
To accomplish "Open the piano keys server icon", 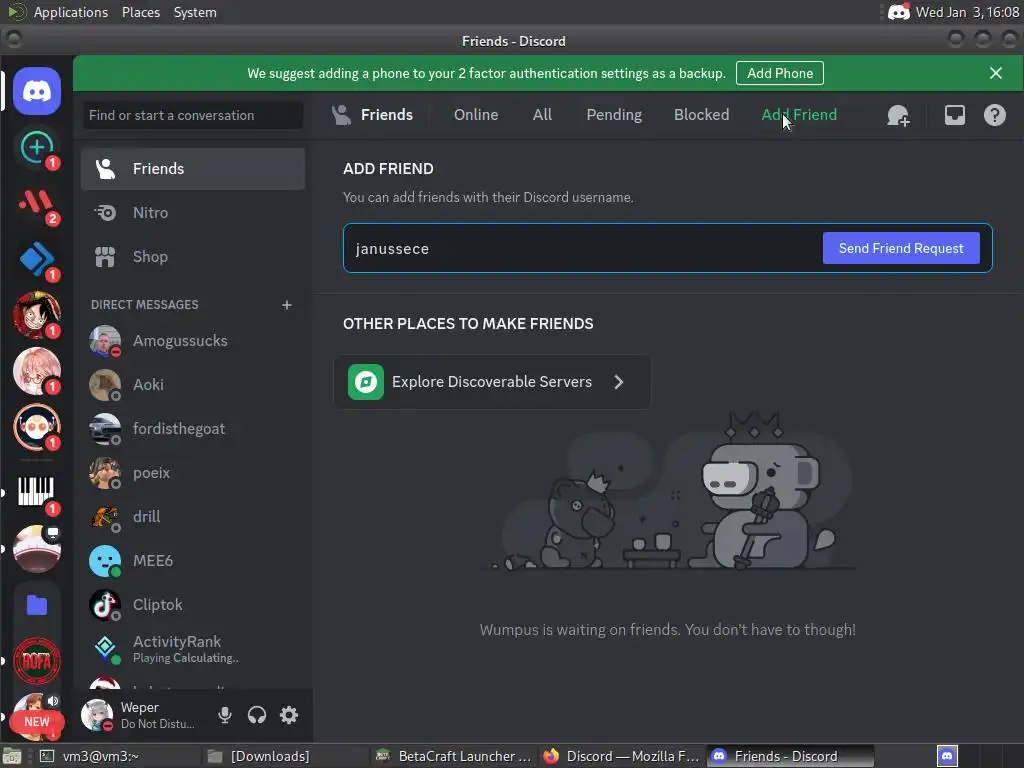I will pos(37,492).
